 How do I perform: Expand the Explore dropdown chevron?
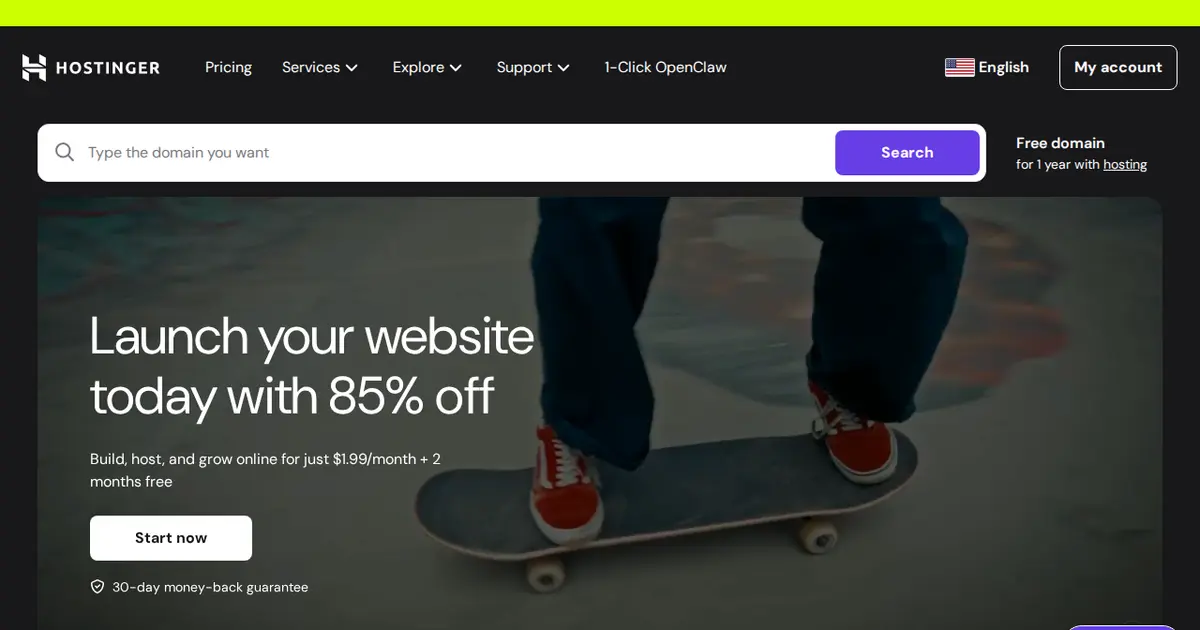pyautogui.click(x=456, y=68)
